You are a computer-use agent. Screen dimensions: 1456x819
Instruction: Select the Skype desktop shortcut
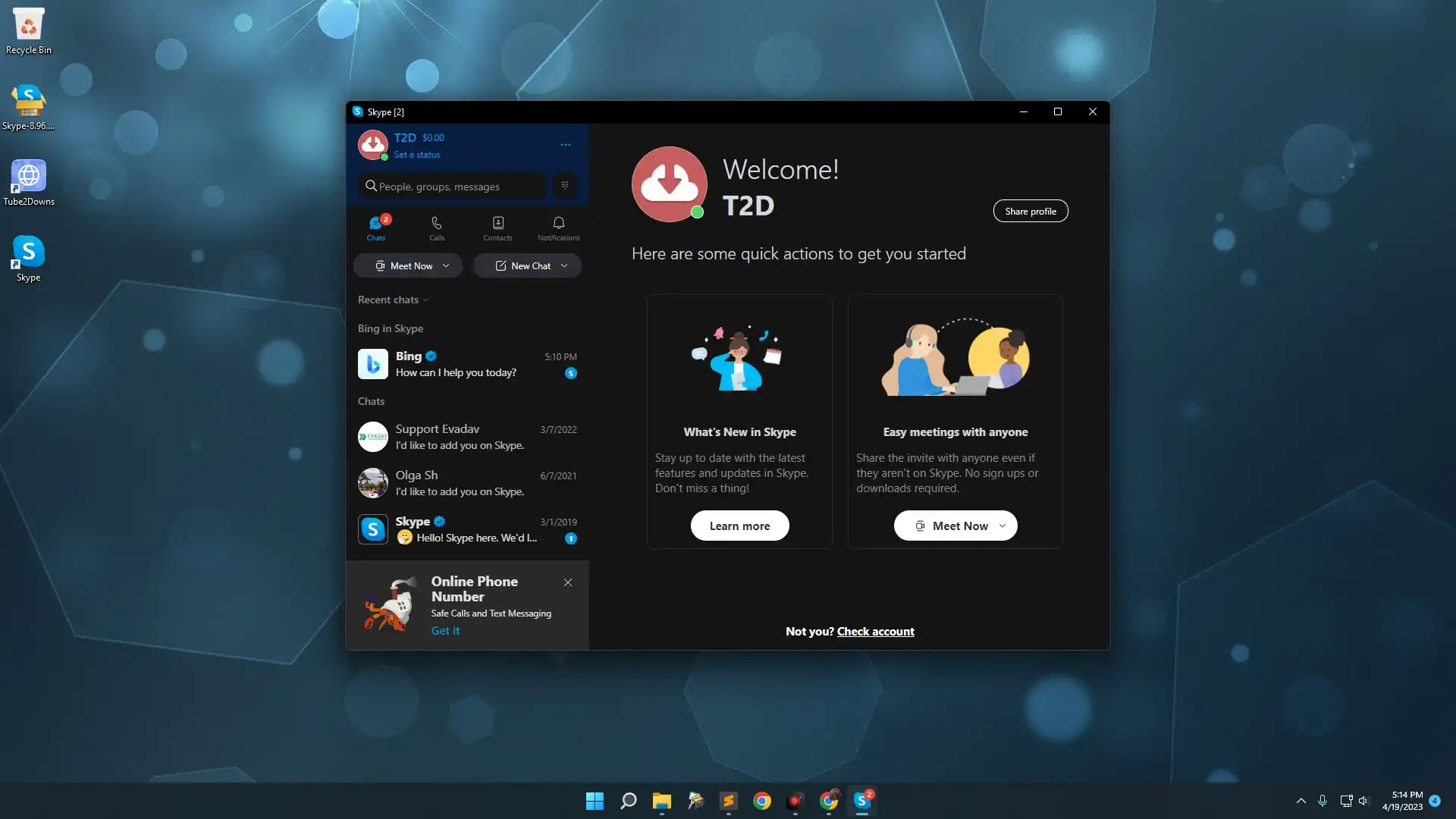coord(29,259)
